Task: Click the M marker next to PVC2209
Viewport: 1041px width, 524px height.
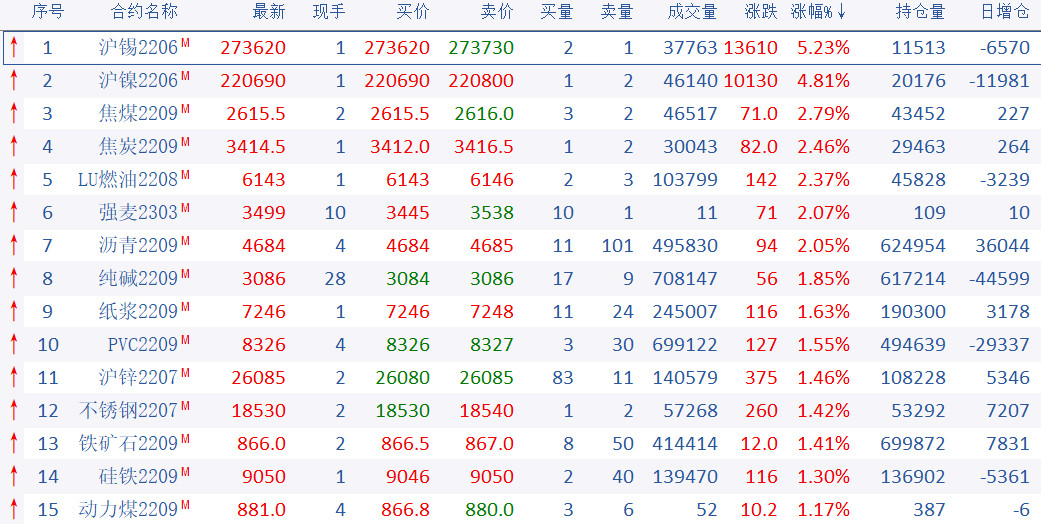Action: coord(185,340)
